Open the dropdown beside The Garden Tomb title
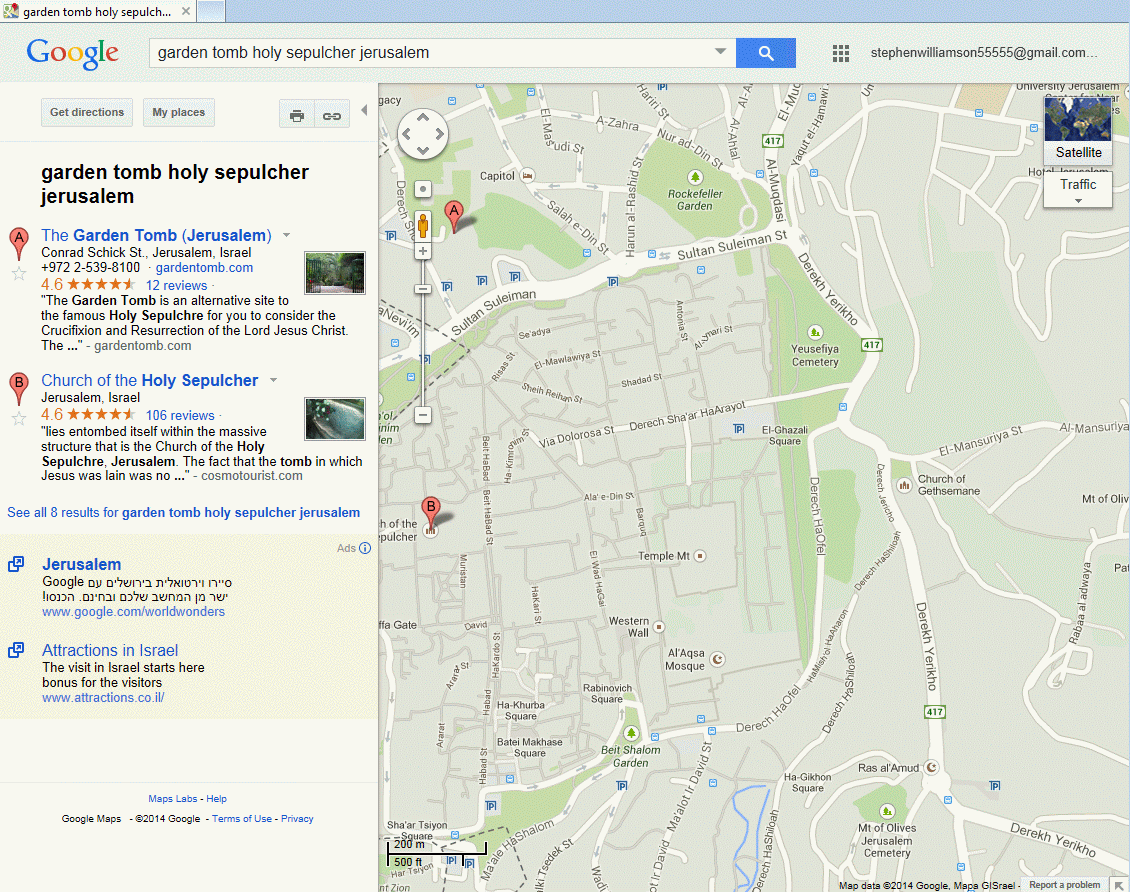The height and width of the screenshot is (892, 1130). point(287,236)
